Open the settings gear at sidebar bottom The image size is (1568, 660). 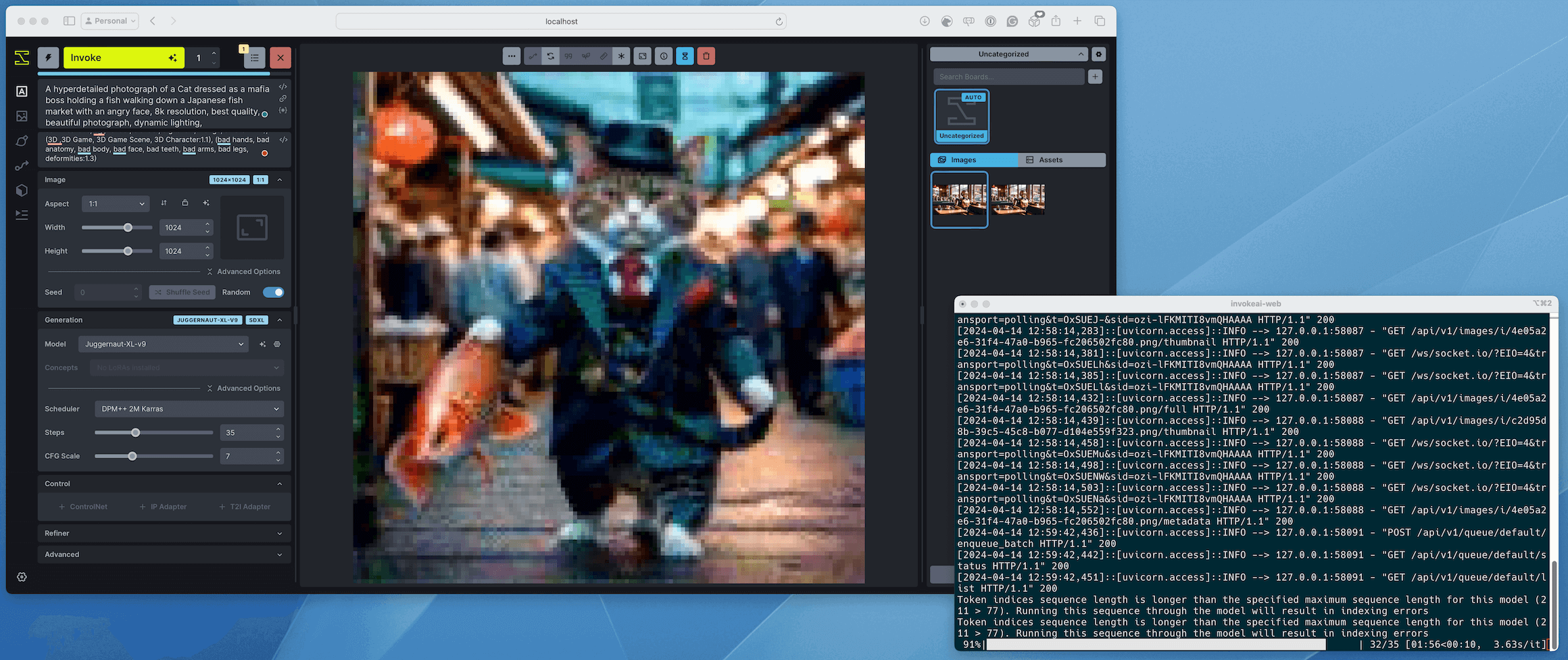coord(22,577)
